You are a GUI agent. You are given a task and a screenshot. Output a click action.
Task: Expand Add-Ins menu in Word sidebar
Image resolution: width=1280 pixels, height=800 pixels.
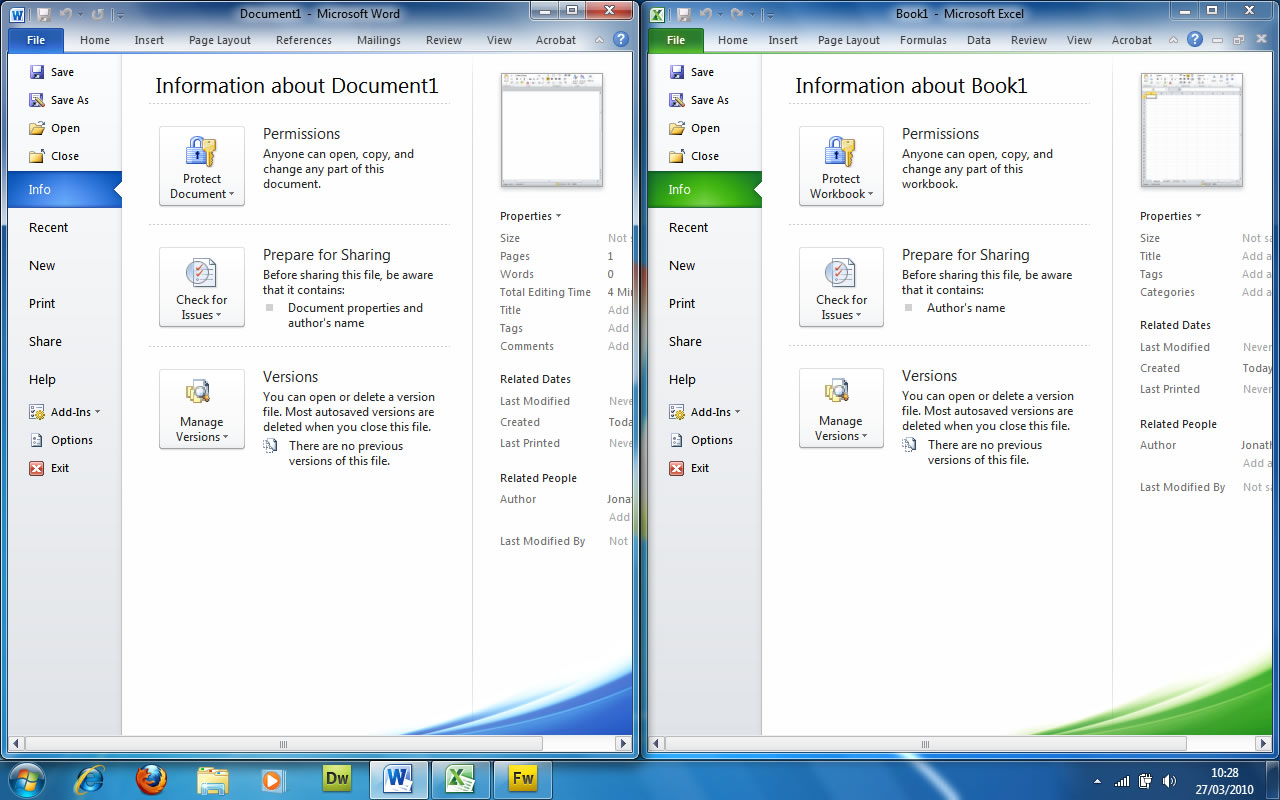[75, 412]
